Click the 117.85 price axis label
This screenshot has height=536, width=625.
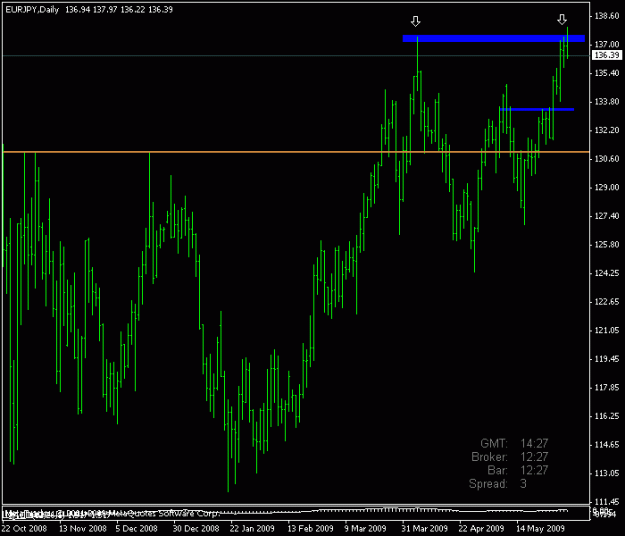607,387
